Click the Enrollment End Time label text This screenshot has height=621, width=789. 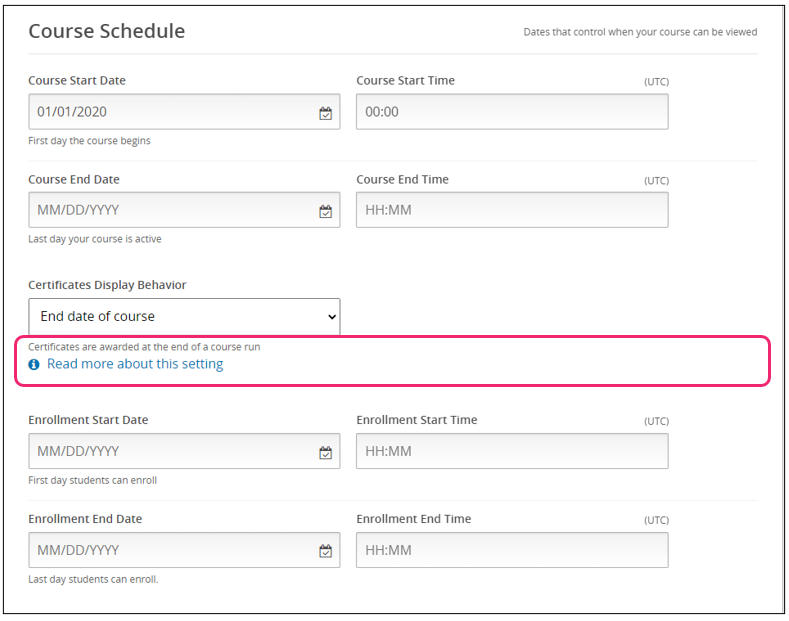[x=413, y=519]
